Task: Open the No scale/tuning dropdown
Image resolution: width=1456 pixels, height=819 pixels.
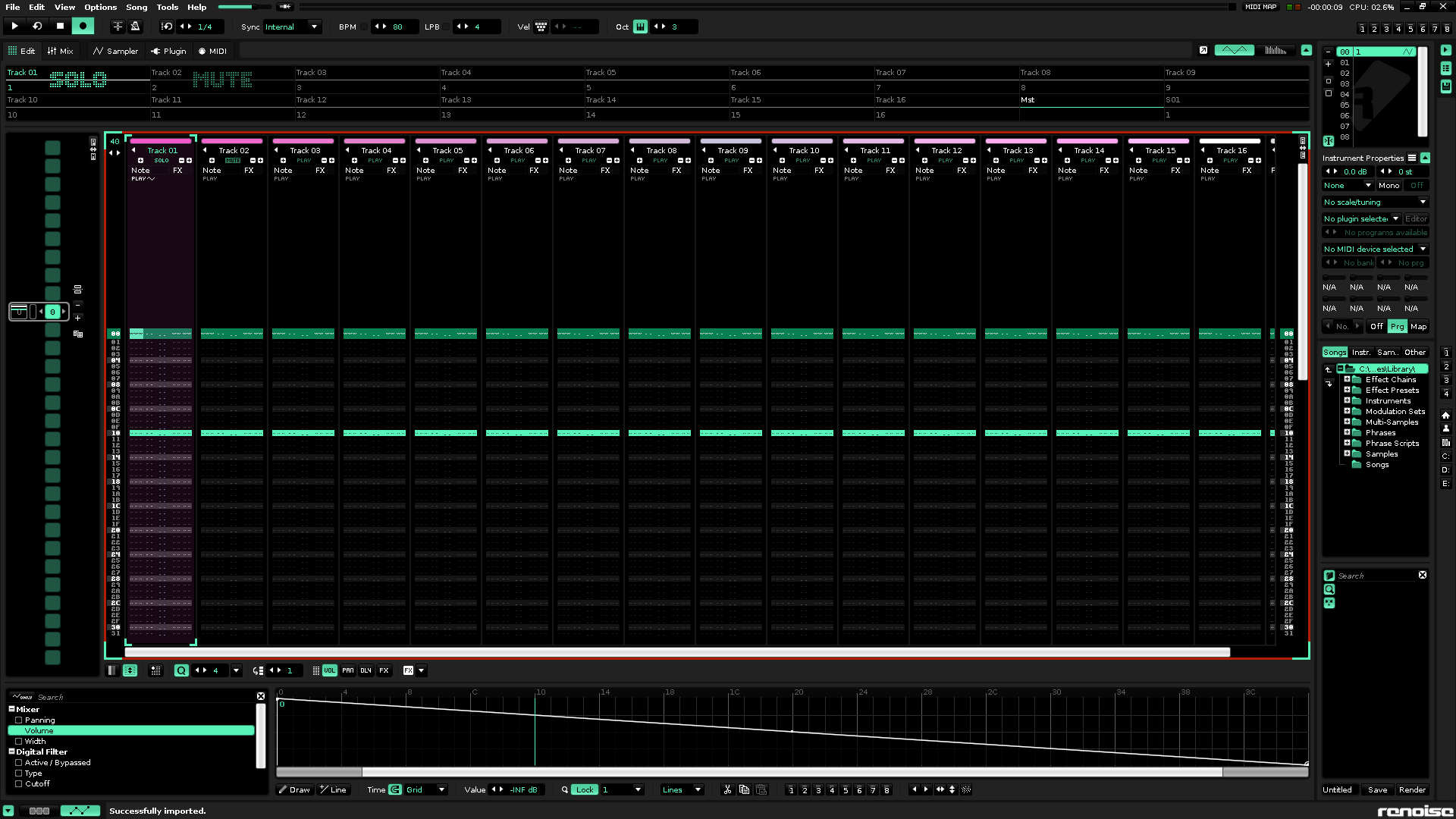Action: coord(1375,202)
